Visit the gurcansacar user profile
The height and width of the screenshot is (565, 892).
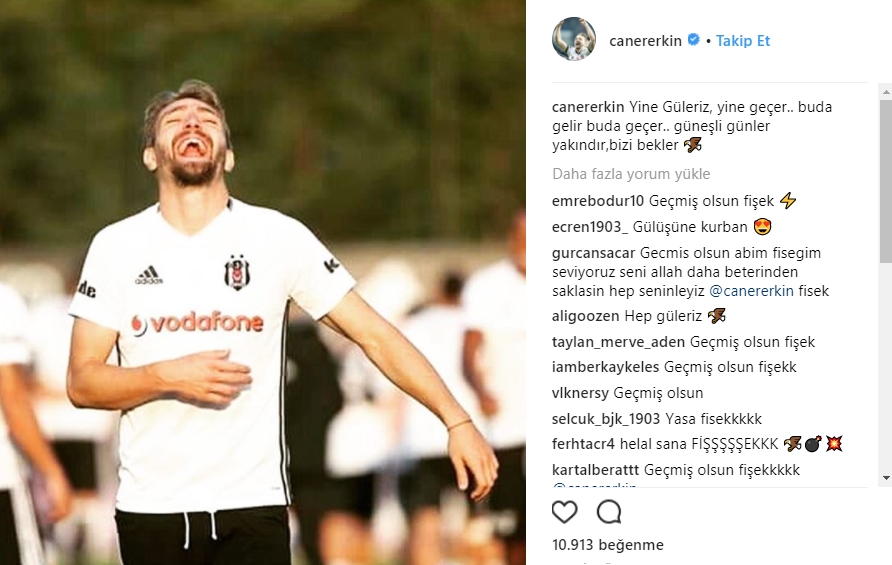coord(593,253)
